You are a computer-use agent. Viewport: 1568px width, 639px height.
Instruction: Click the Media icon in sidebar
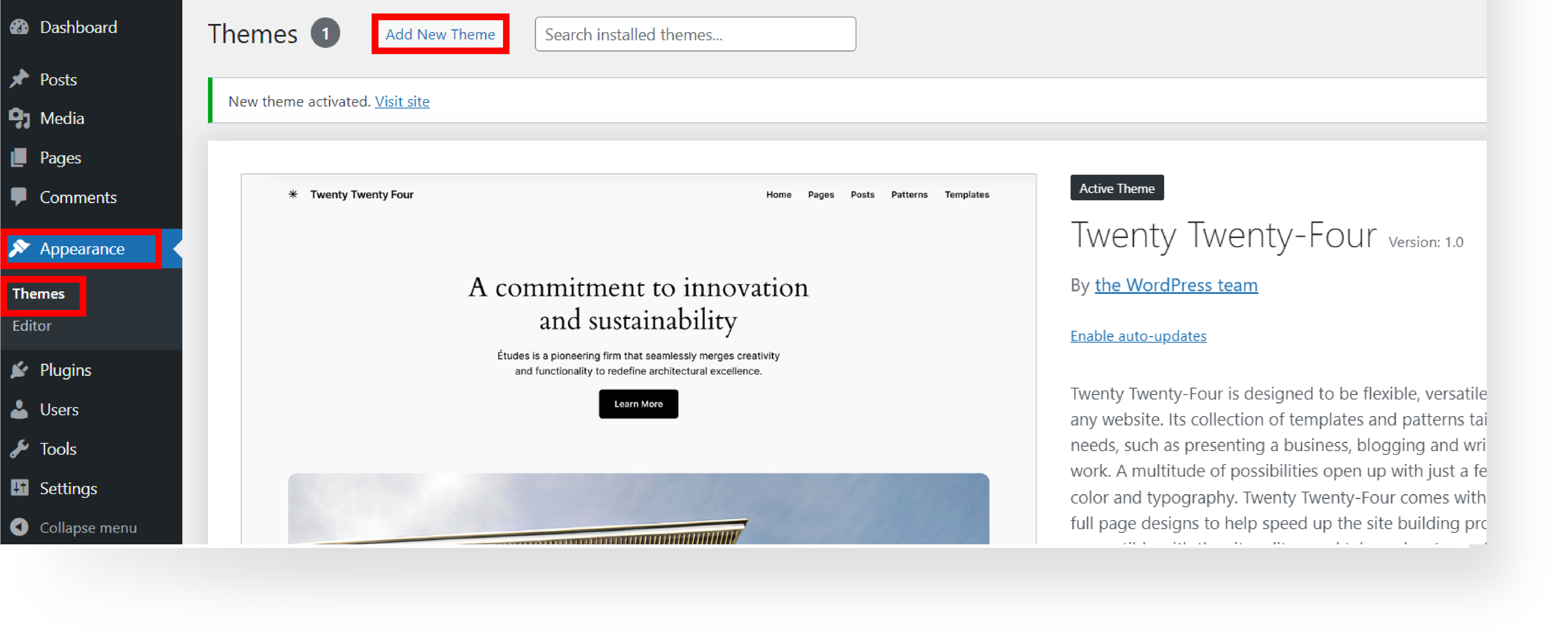pyautogui.click(x=19, y=118)
